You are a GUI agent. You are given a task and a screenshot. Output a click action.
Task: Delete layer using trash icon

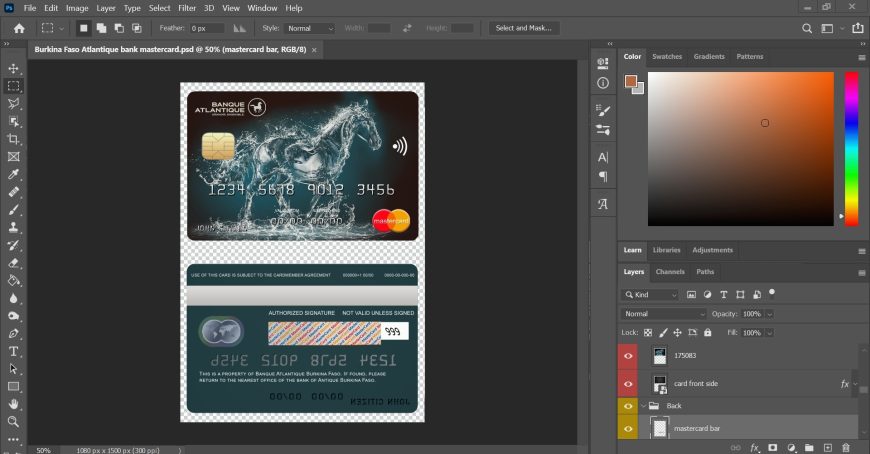(x=846, y=448)
